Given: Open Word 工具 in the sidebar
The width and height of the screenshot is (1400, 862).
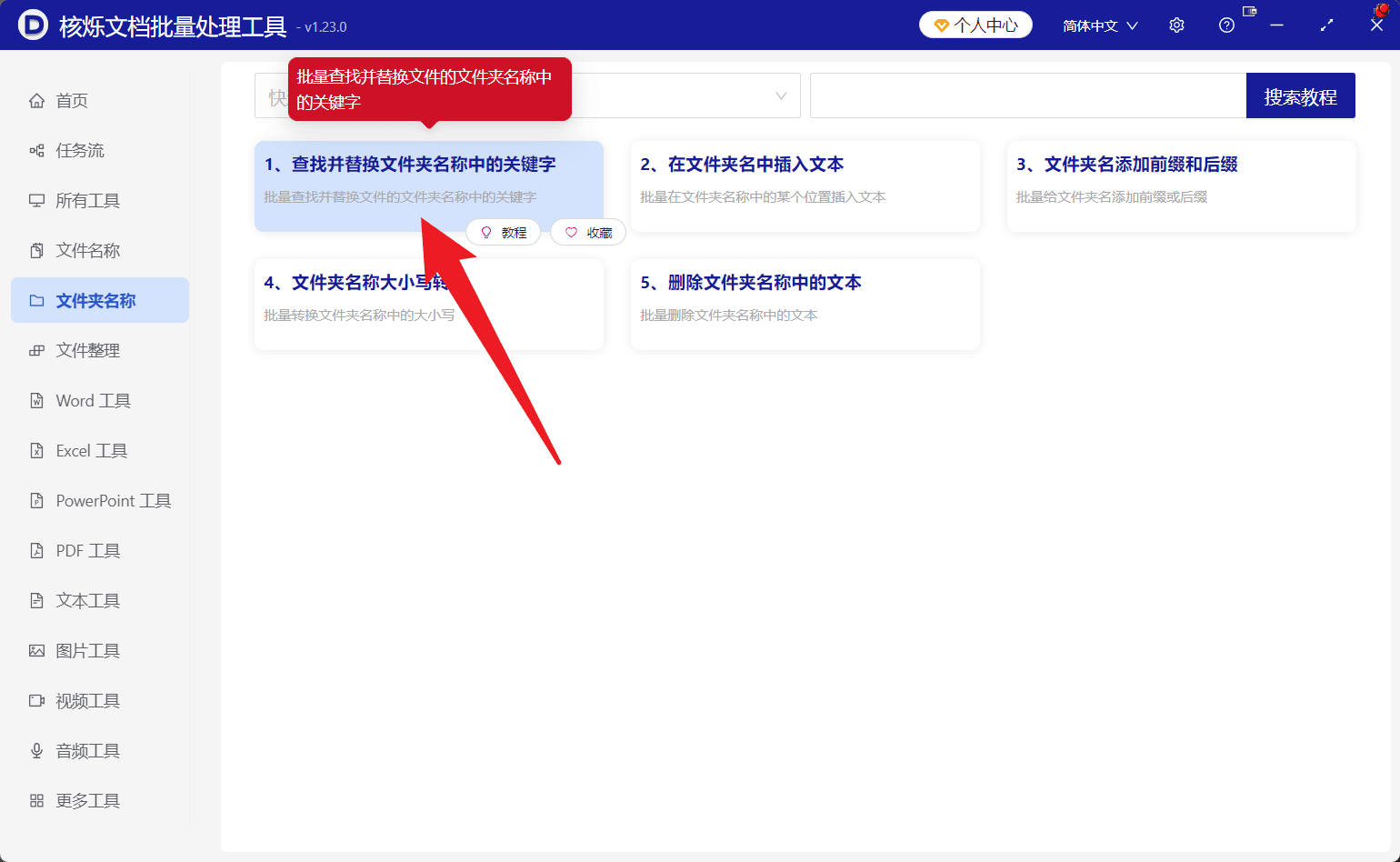Looking at the screenshot, I should [100, 400].
